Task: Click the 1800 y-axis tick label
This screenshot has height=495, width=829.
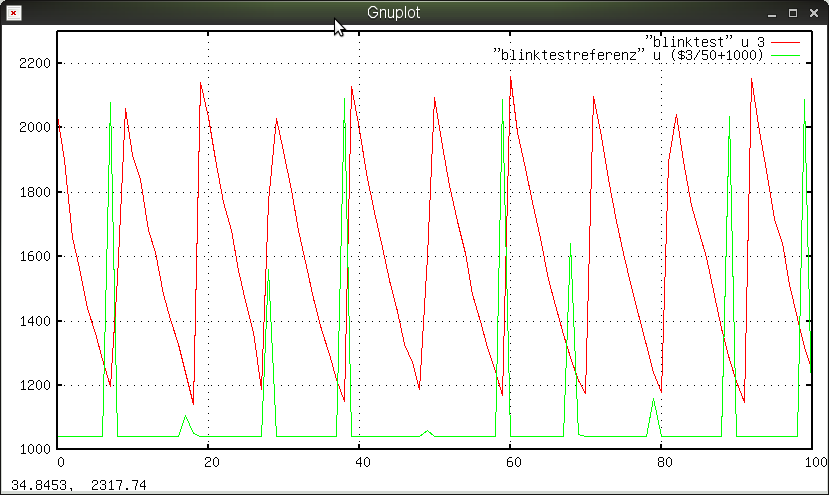Action: [x=35, y=192]
